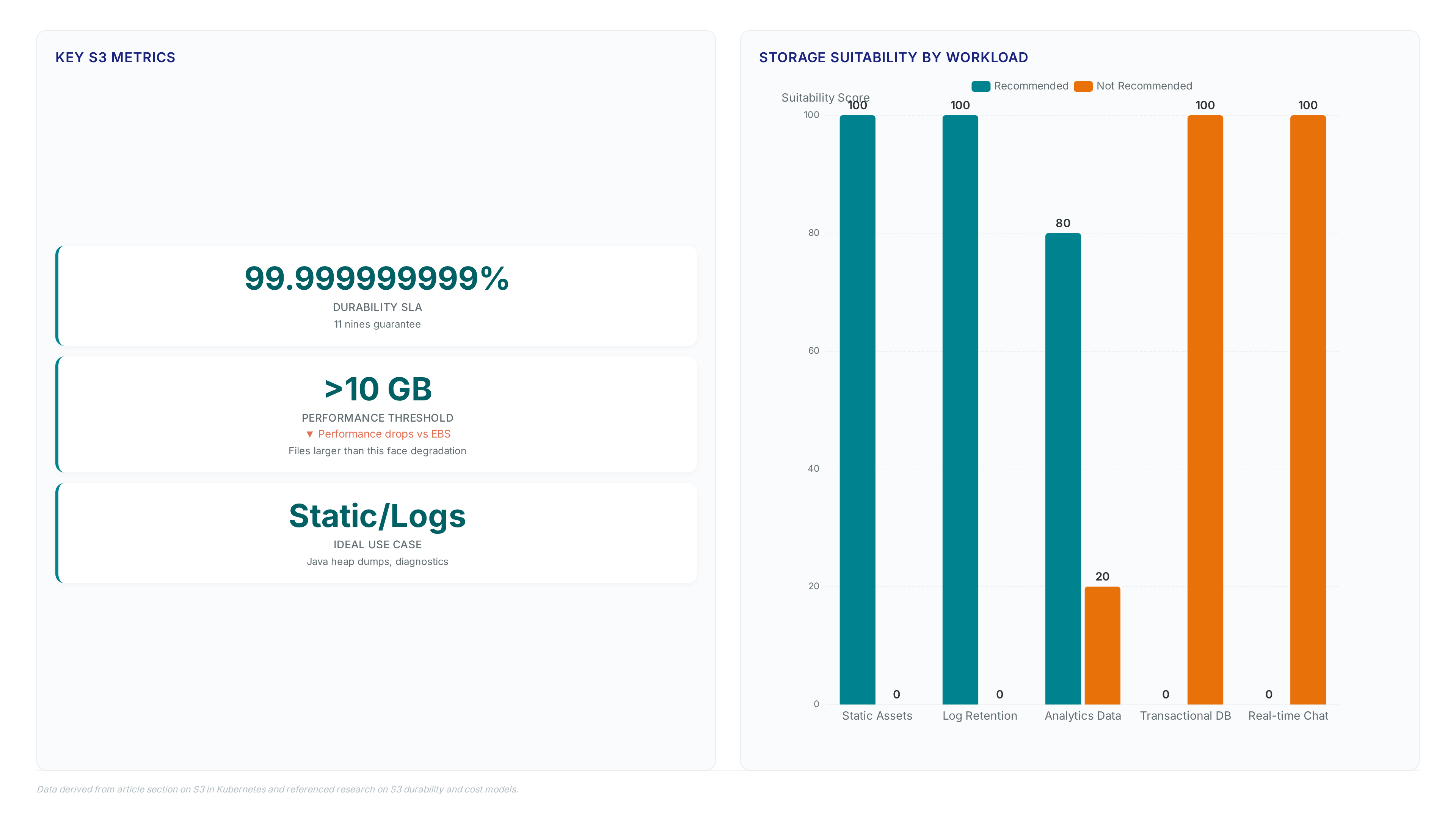Click the DURABILITY SLA label
The width and height of the screenshot is (1456, 819).
point(377,308)
